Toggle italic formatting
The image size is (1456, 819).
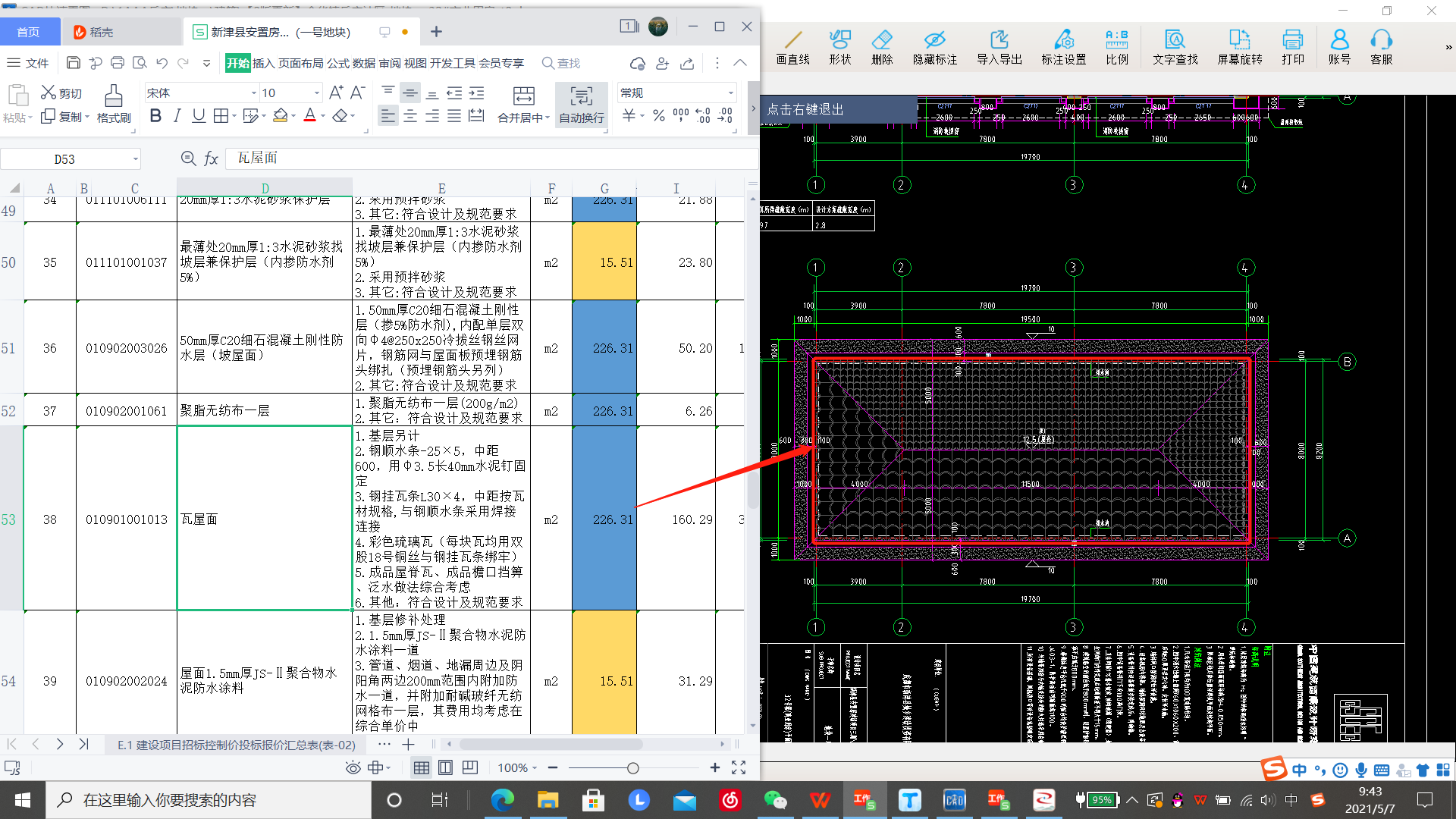pos(177,116)
